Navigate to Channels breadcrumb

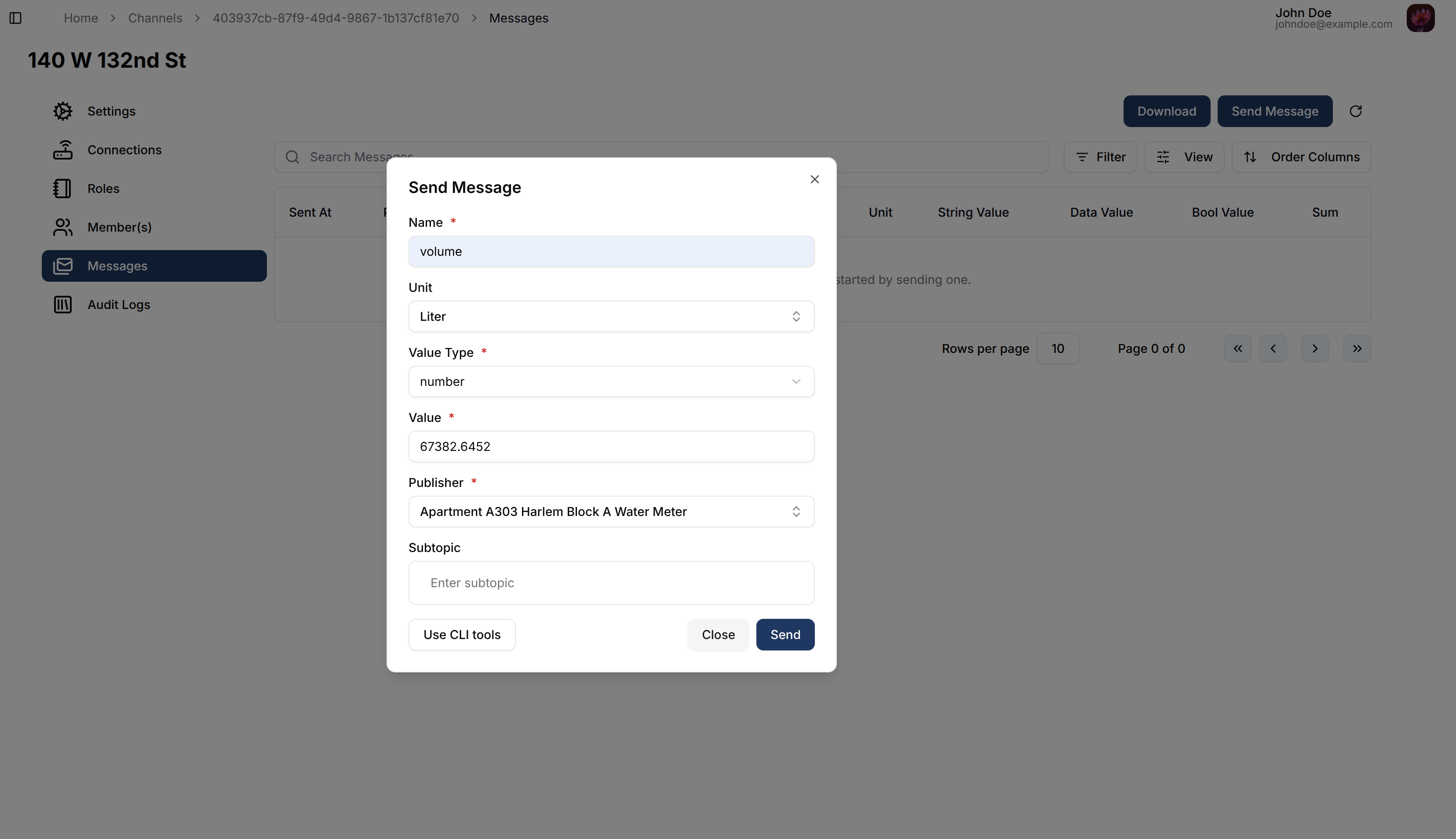155,18
